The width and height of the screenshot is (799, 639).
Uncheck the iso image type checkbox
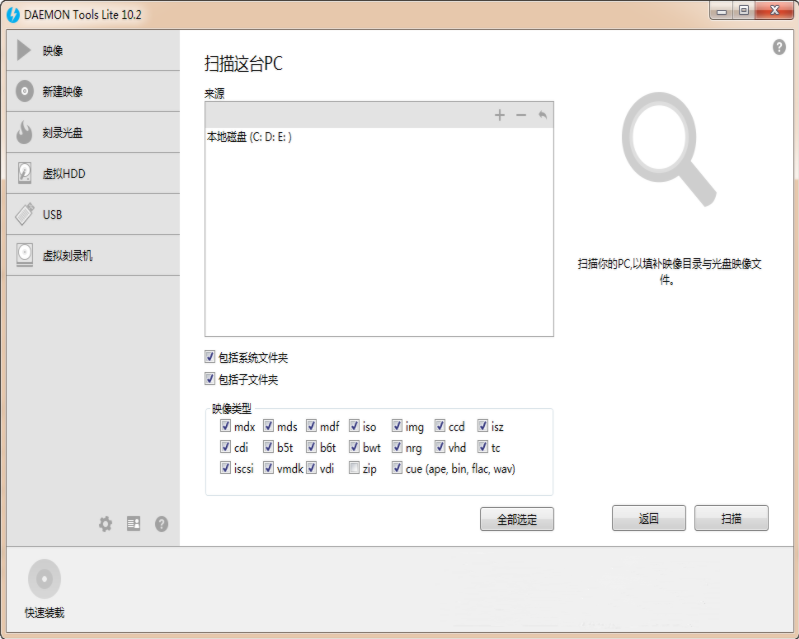354,425
